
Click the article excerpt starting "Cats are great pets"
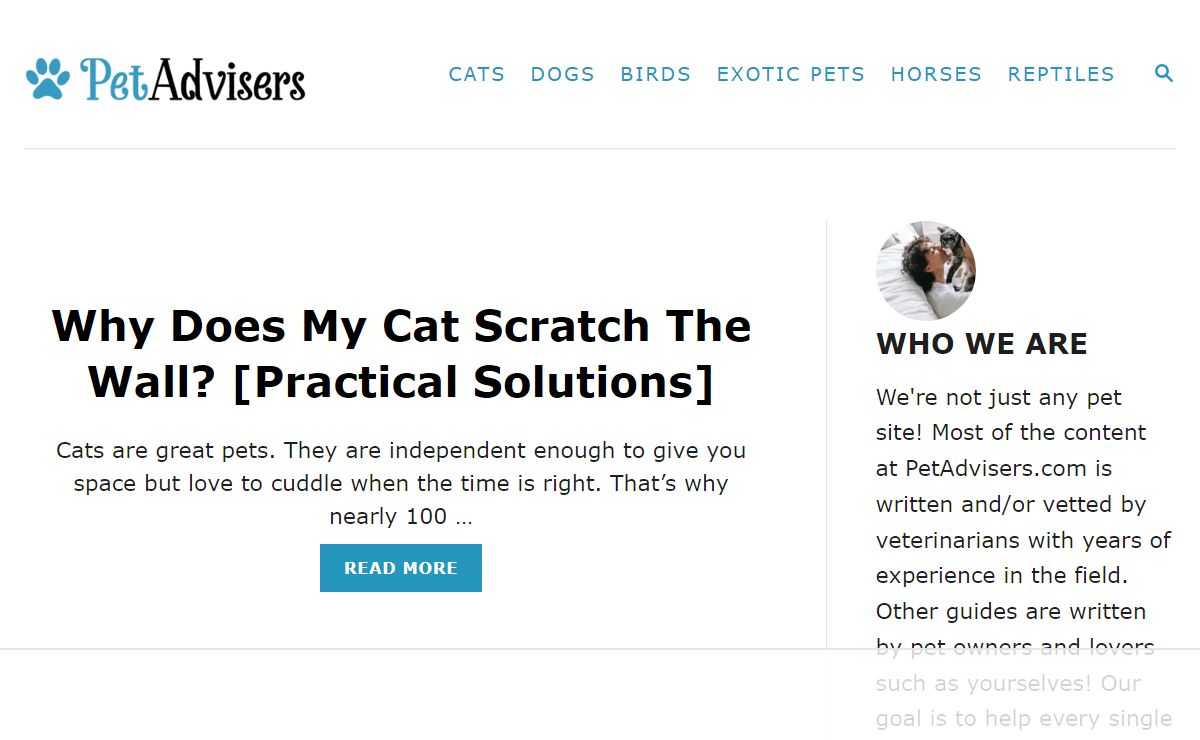pyautogui.click(x=401, y=467)
